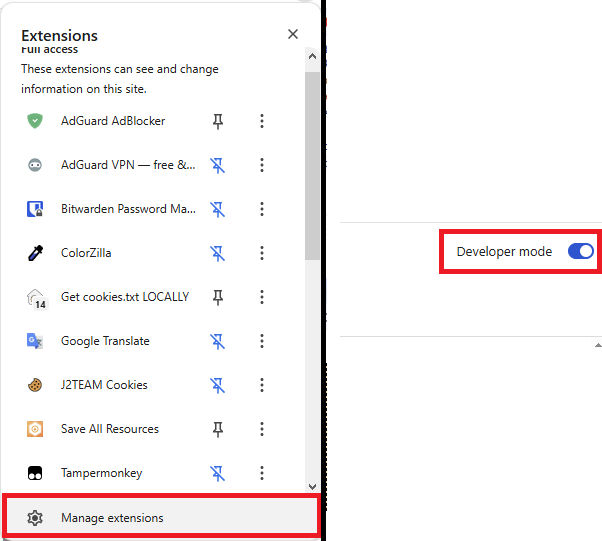Click the Tampermonkey icon

coord(35,473)
